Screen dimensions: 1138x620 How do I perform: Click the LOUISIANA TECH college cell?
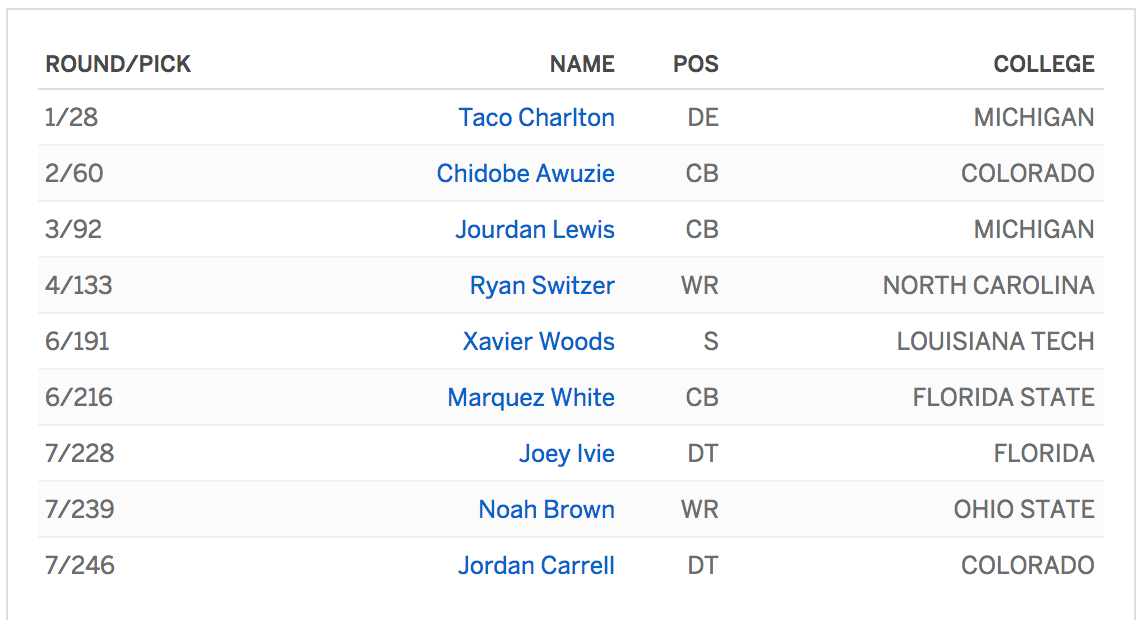pyautogui.click(x=995, y=342)
